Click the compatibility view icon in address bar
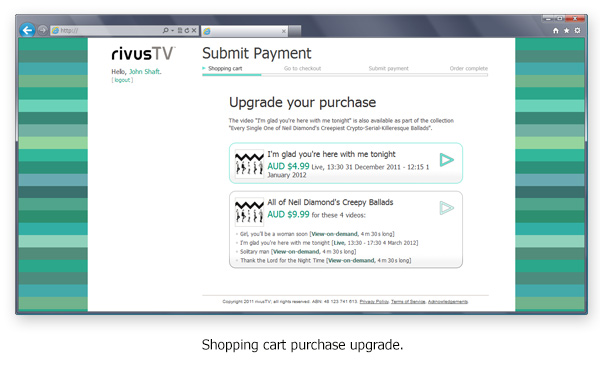The height and width of the screenshot is (372, 600). click(180, 30)
